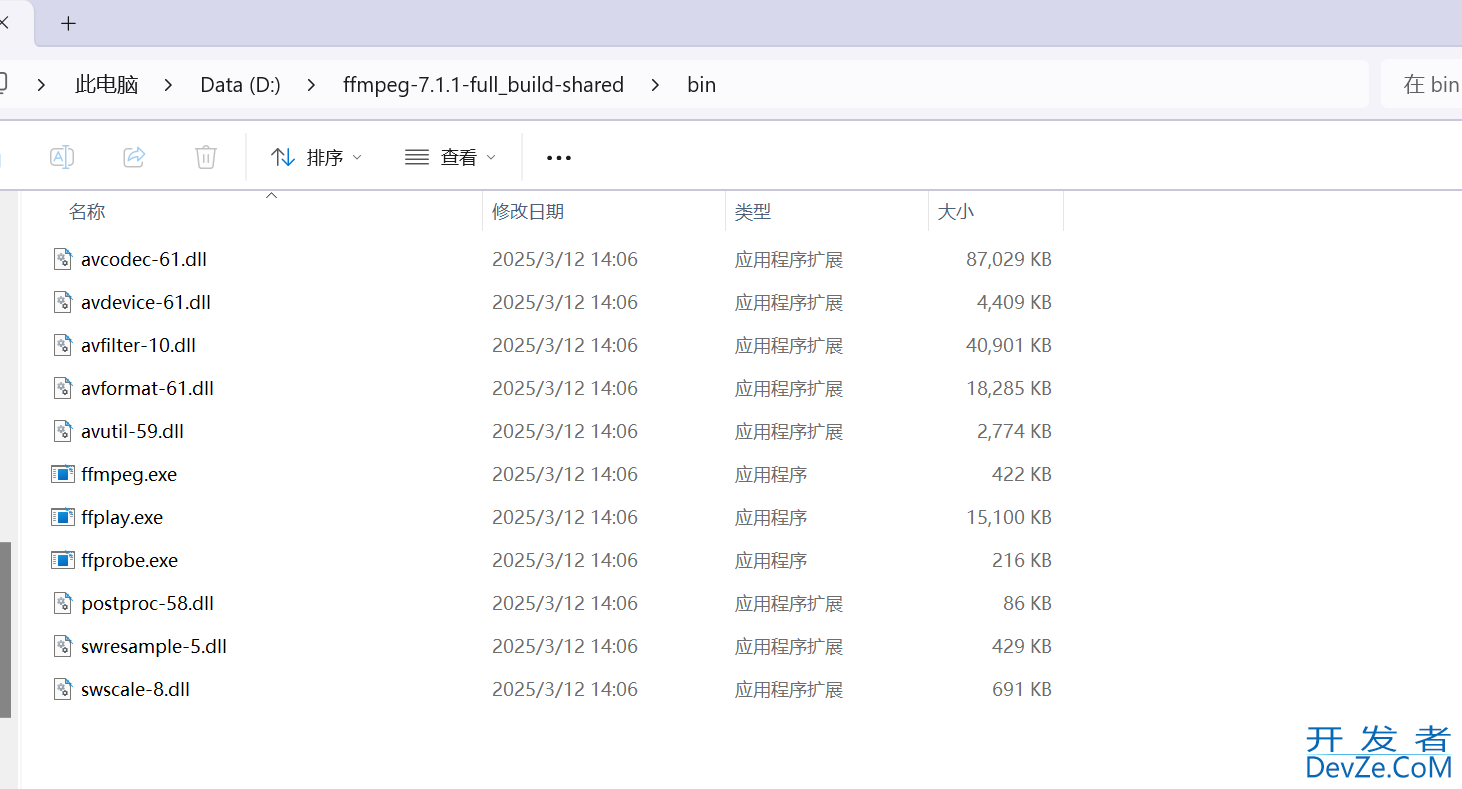Select the file name avcodec-61.dll
Image resolution: width=1462 pixels, height=789 pixels.
tap(144, 259)
